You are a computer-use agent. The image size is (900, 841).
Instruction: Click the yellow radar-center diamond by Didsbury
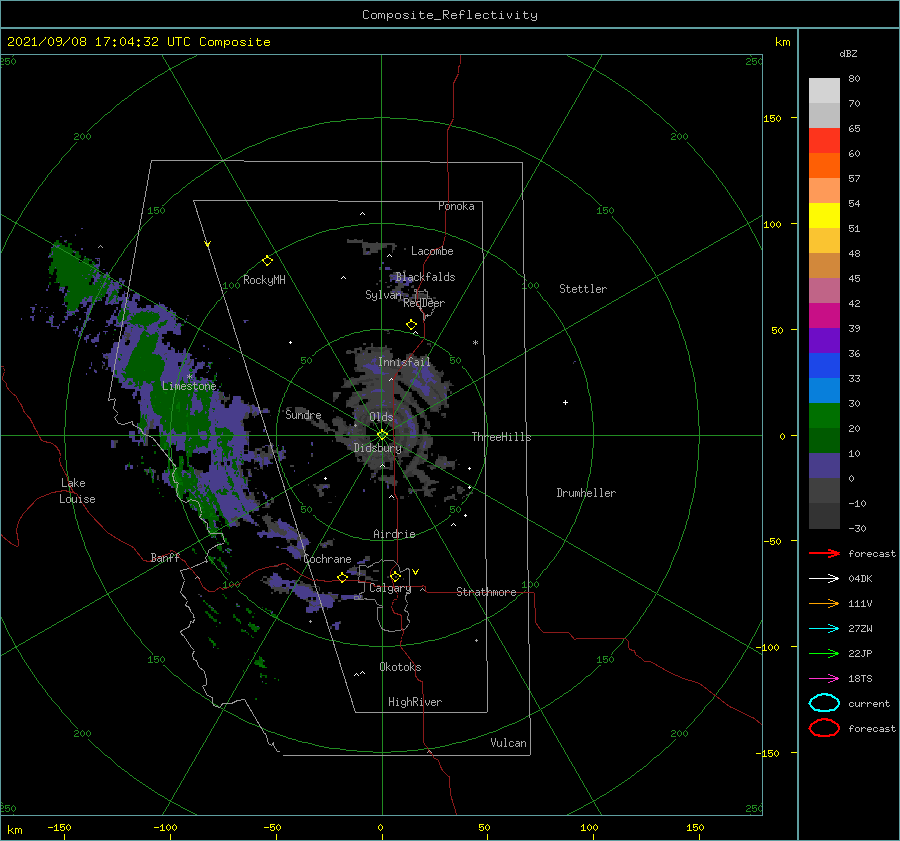382,435
